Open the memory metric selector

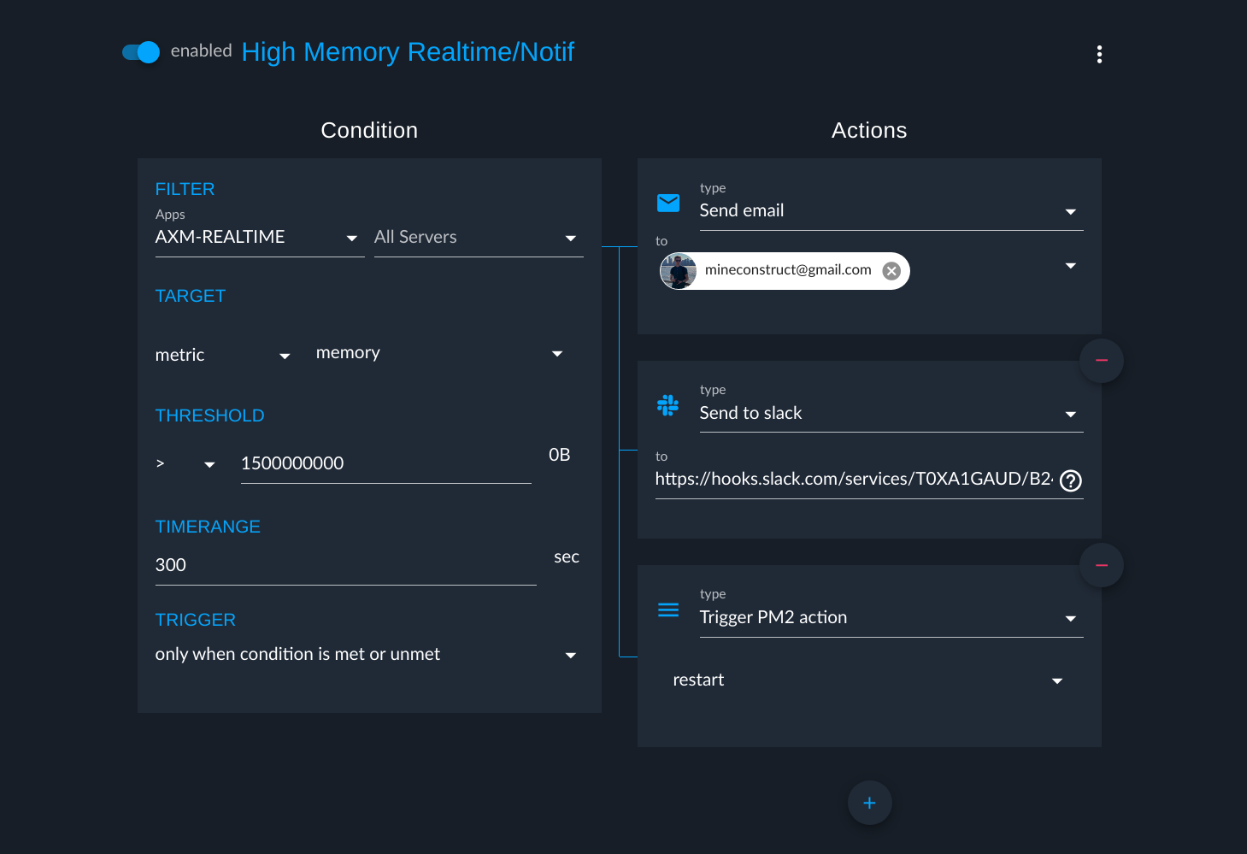pos(440,353)
